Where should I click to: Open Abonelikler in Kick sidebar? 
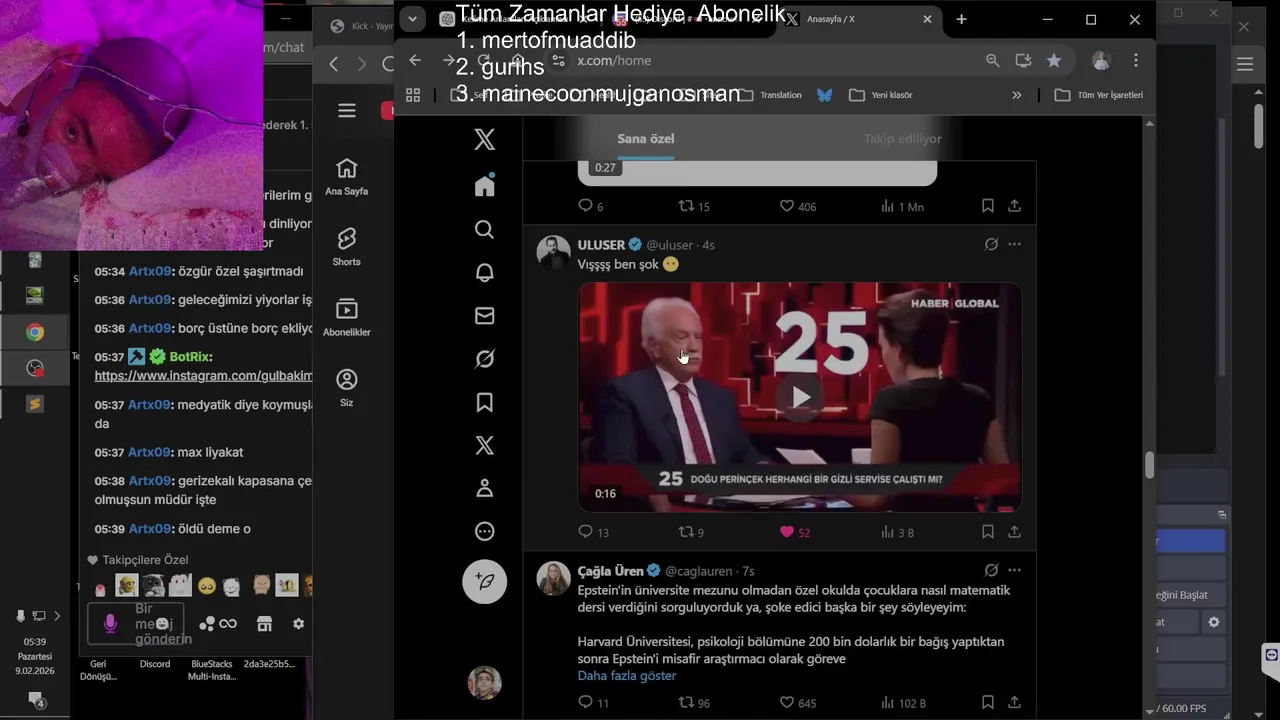(347, 318)
